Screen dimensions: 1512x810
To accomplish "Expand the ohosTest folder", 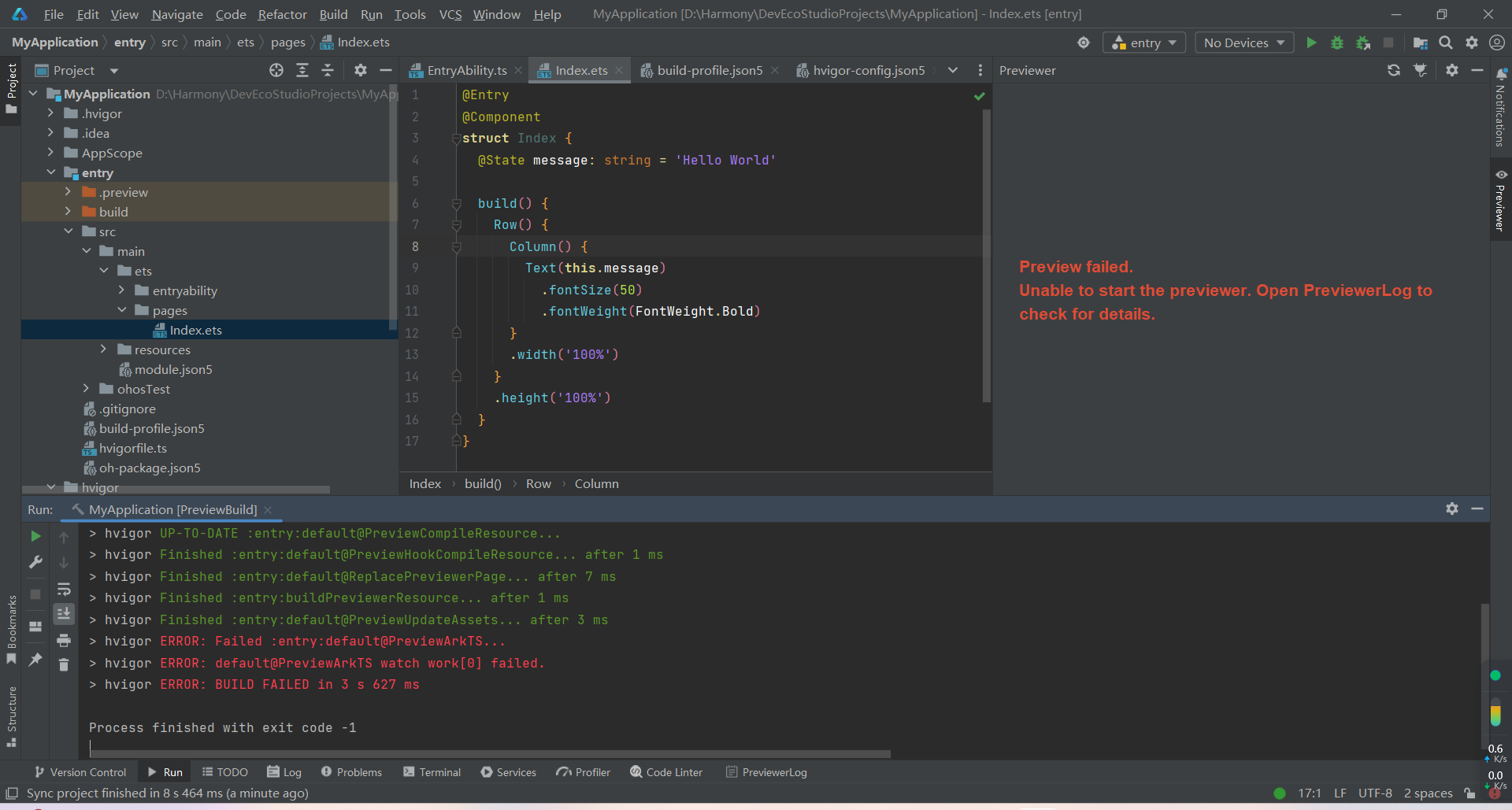I will [86, 389].
